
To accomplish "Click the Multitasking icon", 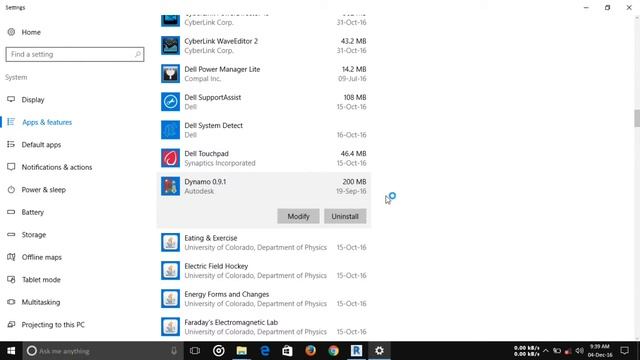I will [x=11, y=302].
